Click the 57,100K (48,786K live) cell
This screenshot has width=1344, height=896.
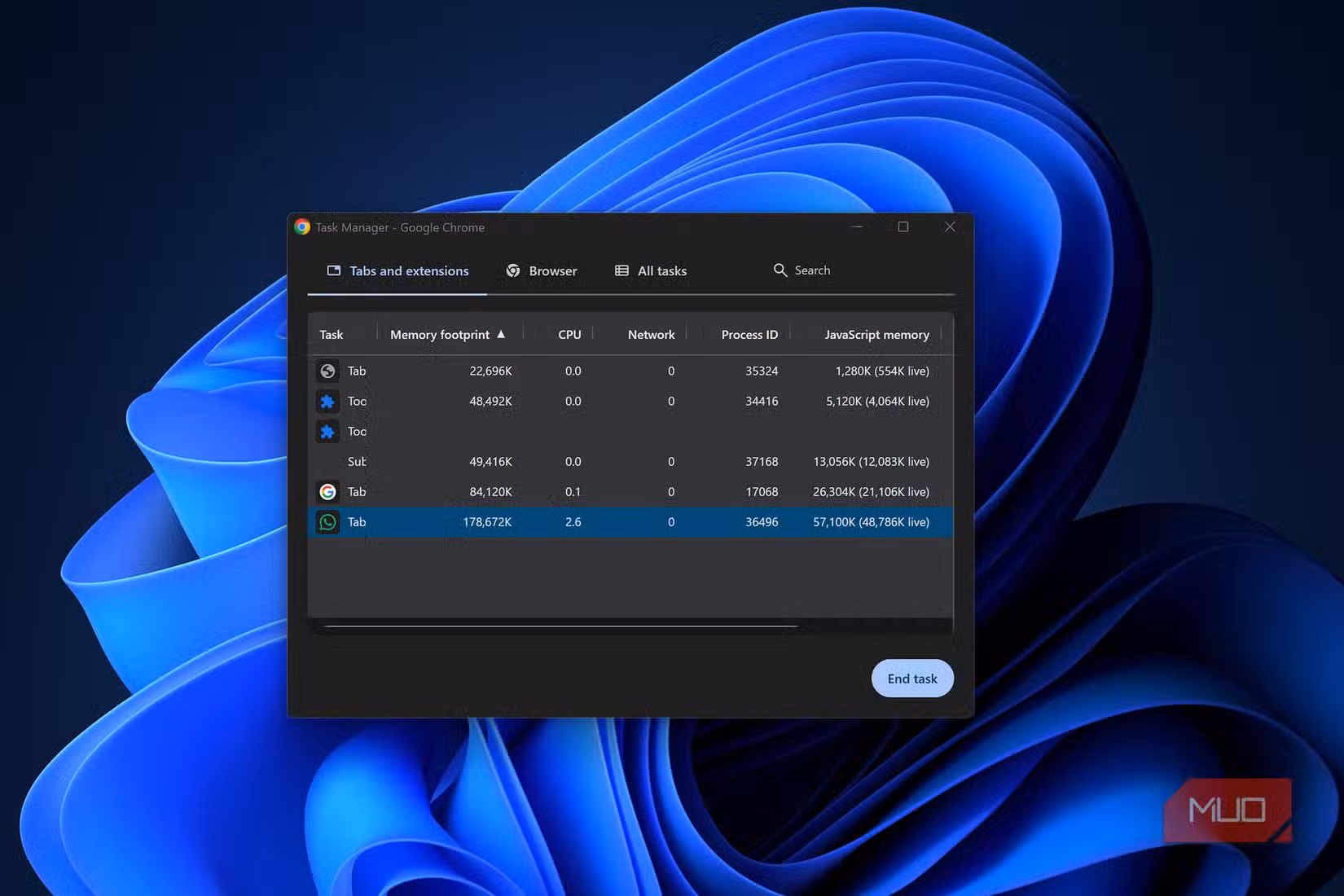coord(871,522)
